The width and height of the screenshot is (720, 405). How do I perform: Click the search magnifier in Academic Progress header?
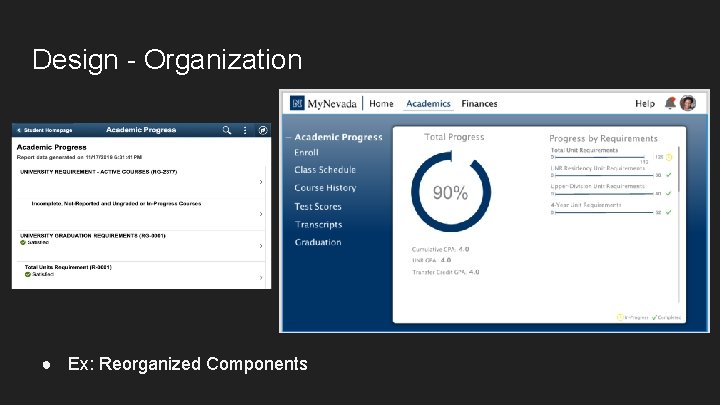(x=227, y=130)
